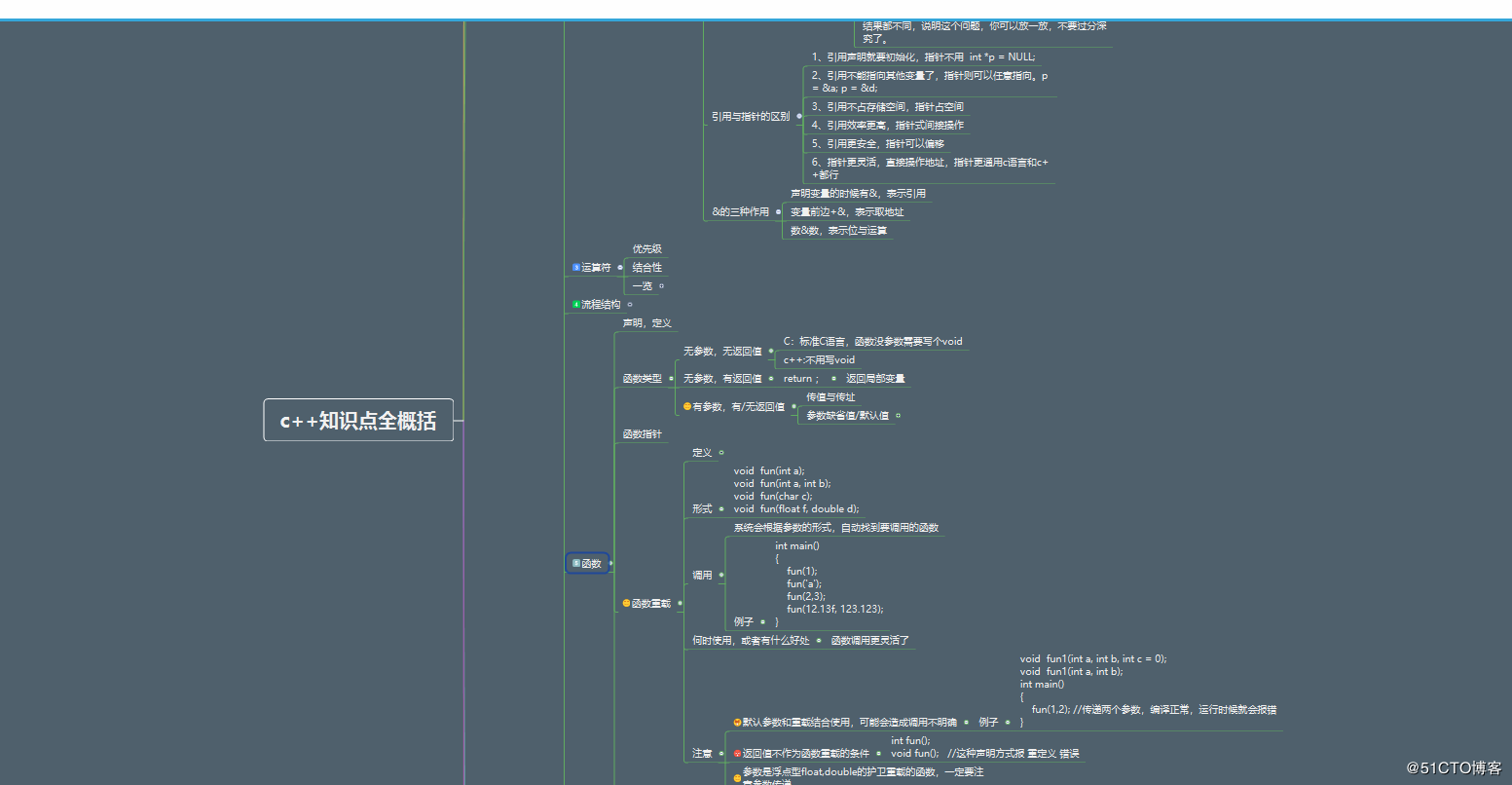
Task: Collapse toggle after 默认参数和重载结合使用 text
Action: pos(966,722)
